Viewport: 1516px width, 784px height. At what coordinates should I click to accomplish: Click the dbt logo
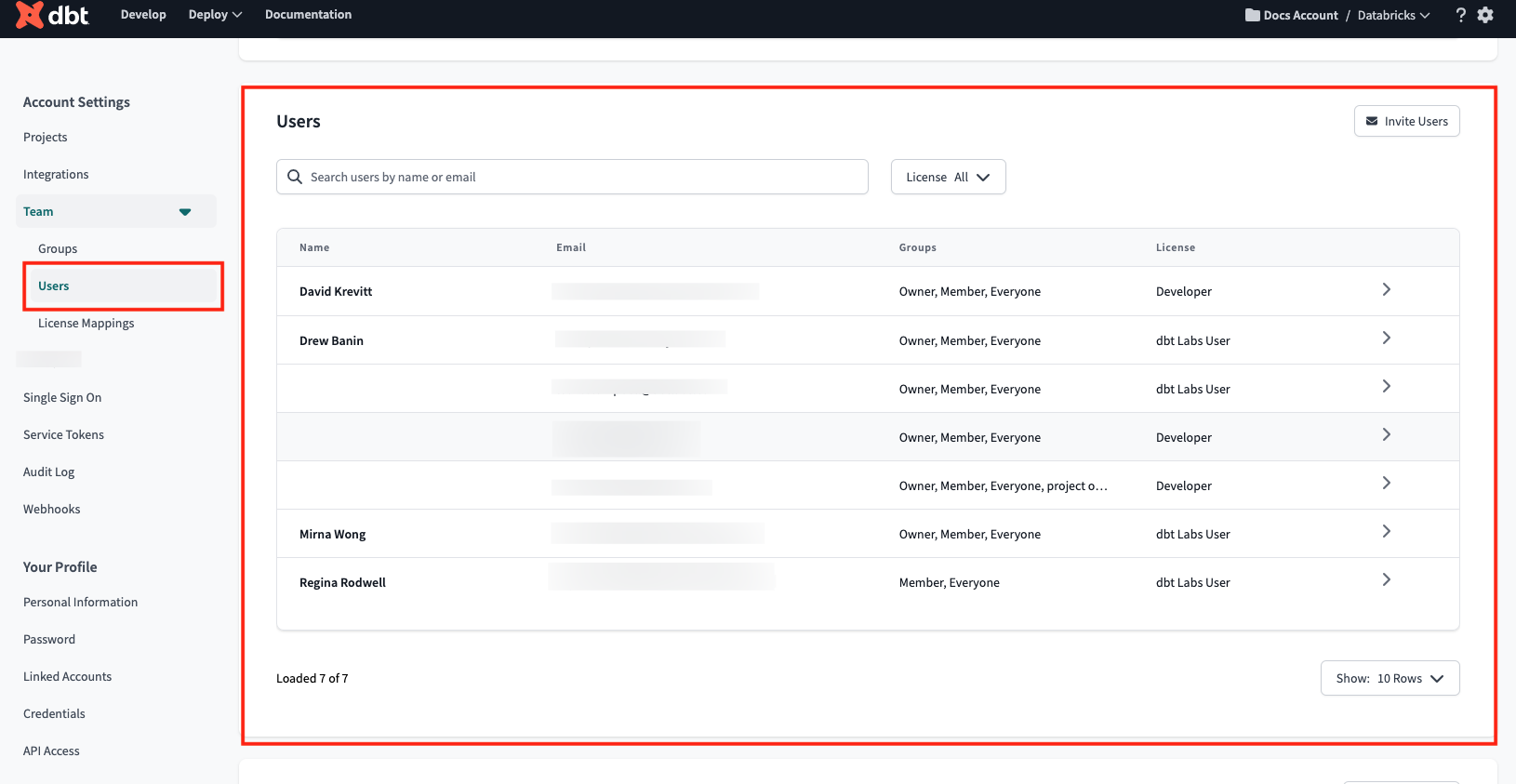click(x=52, y=15)
